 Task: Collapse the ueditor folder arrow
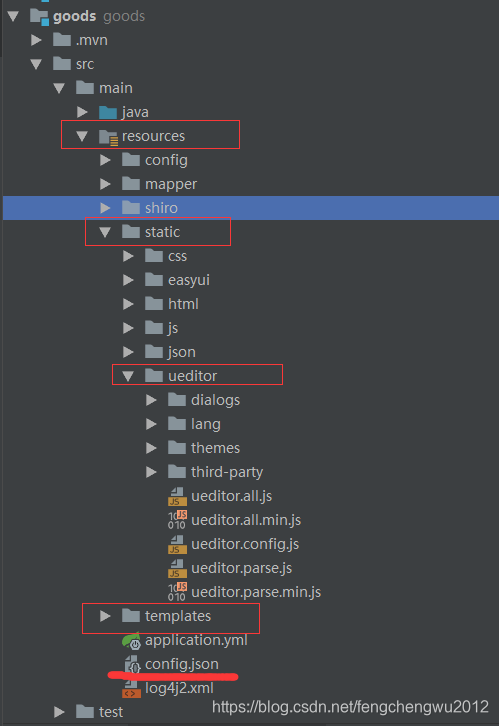pos(128,376)
